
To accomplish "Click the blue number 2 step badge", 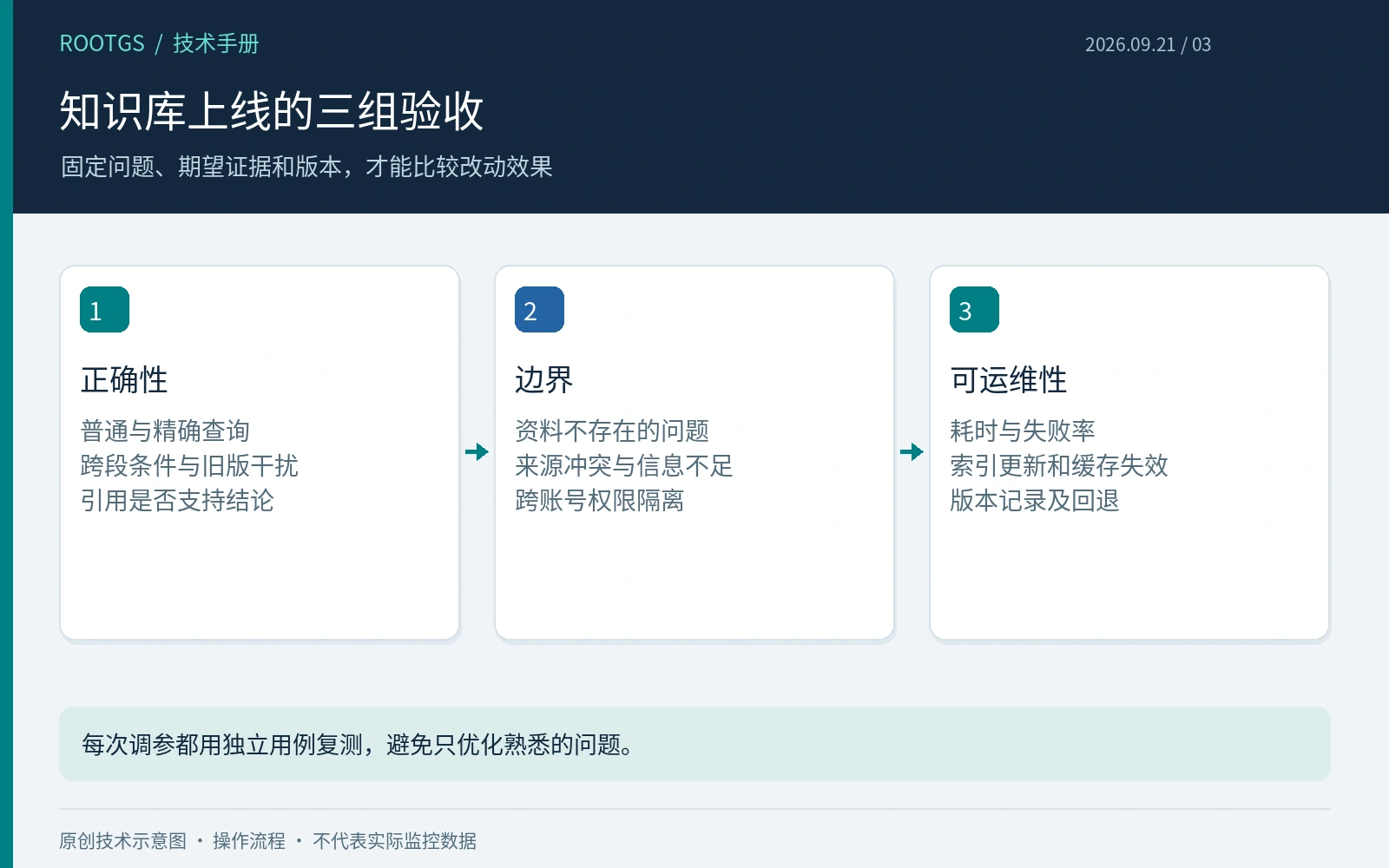I will coord(539,310).
